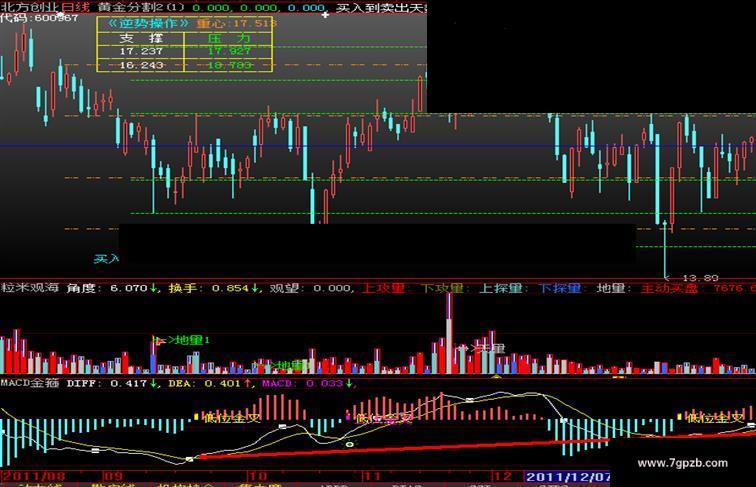Jump to 2011/08 on the time axis
The height and width of the screenshot is (487, 756).
[34, 476]
